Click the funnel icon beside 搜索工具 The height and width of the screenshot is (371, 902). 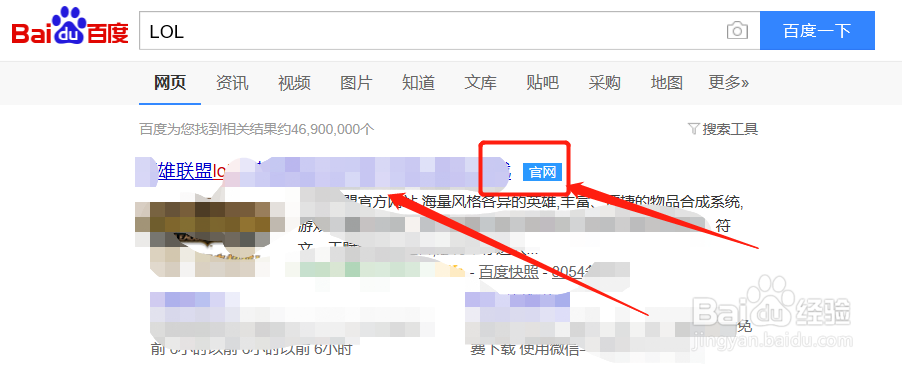[x=694, y=129]
